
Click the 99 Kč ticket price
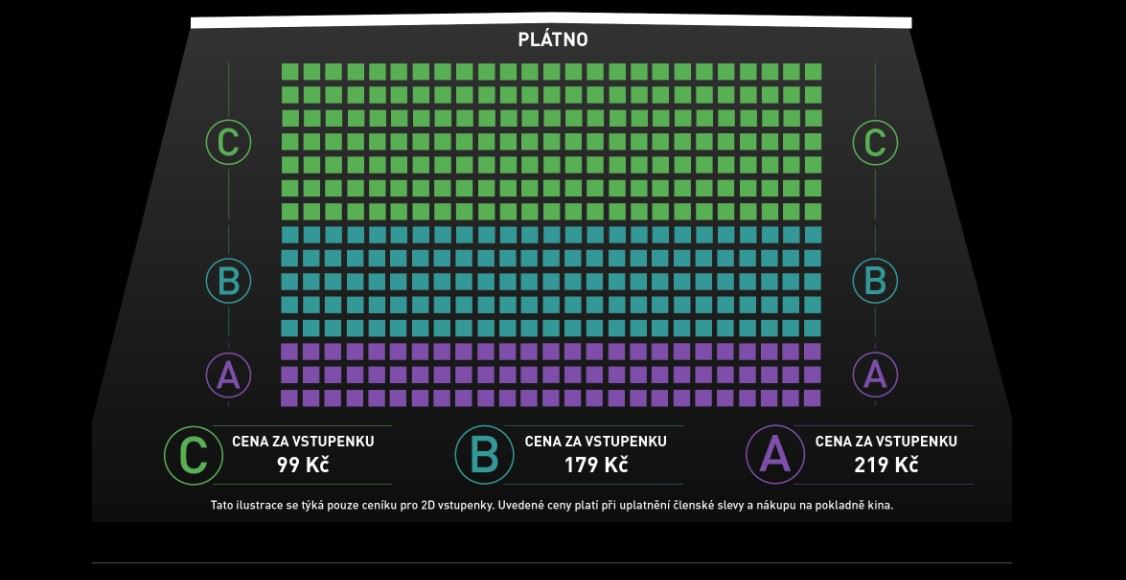click(303, 464)
